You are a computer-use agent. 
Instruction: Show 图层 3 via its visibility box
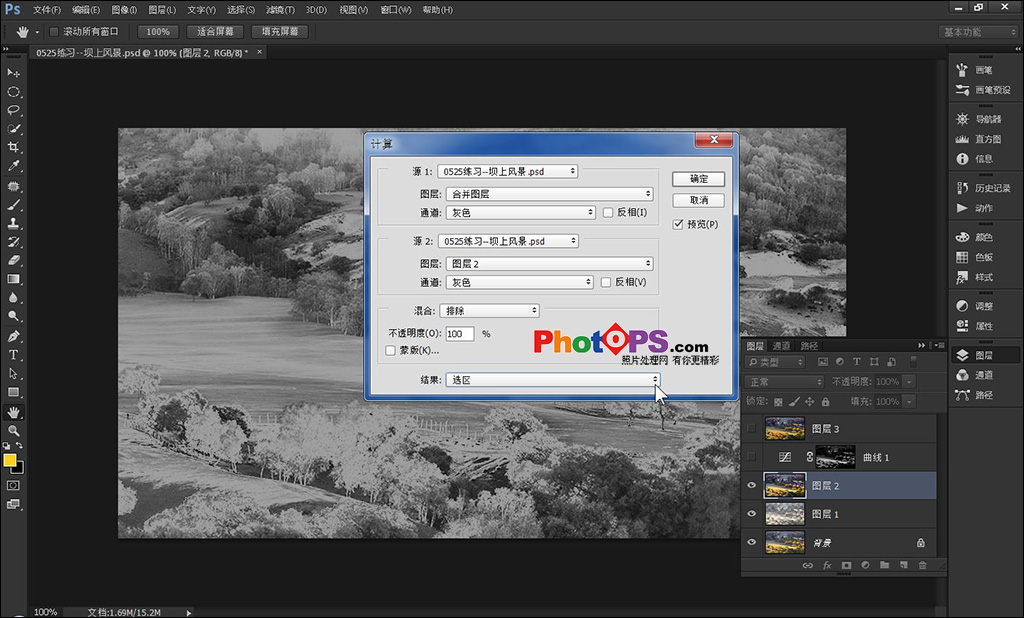click(x=752, y=429)
